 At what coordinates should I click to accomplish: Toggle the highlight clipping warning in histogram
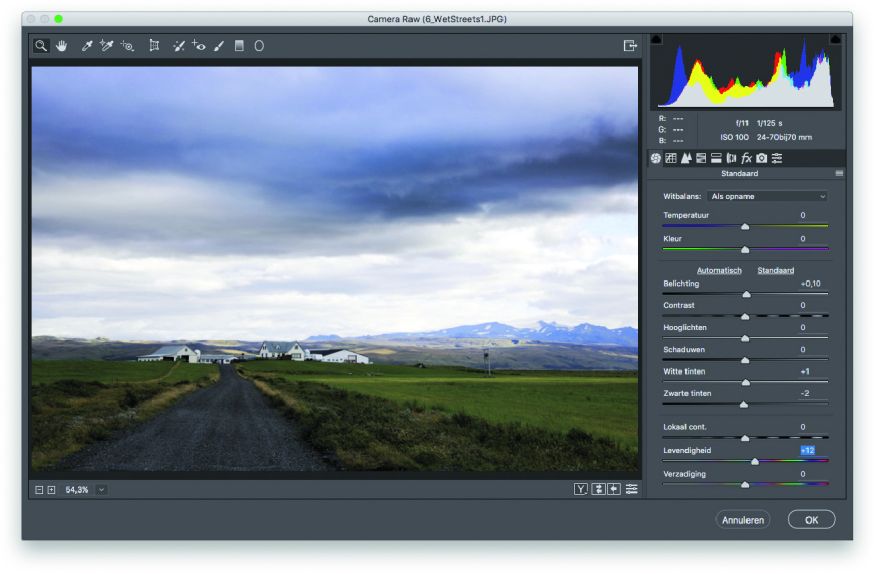[x=835, y=39]
